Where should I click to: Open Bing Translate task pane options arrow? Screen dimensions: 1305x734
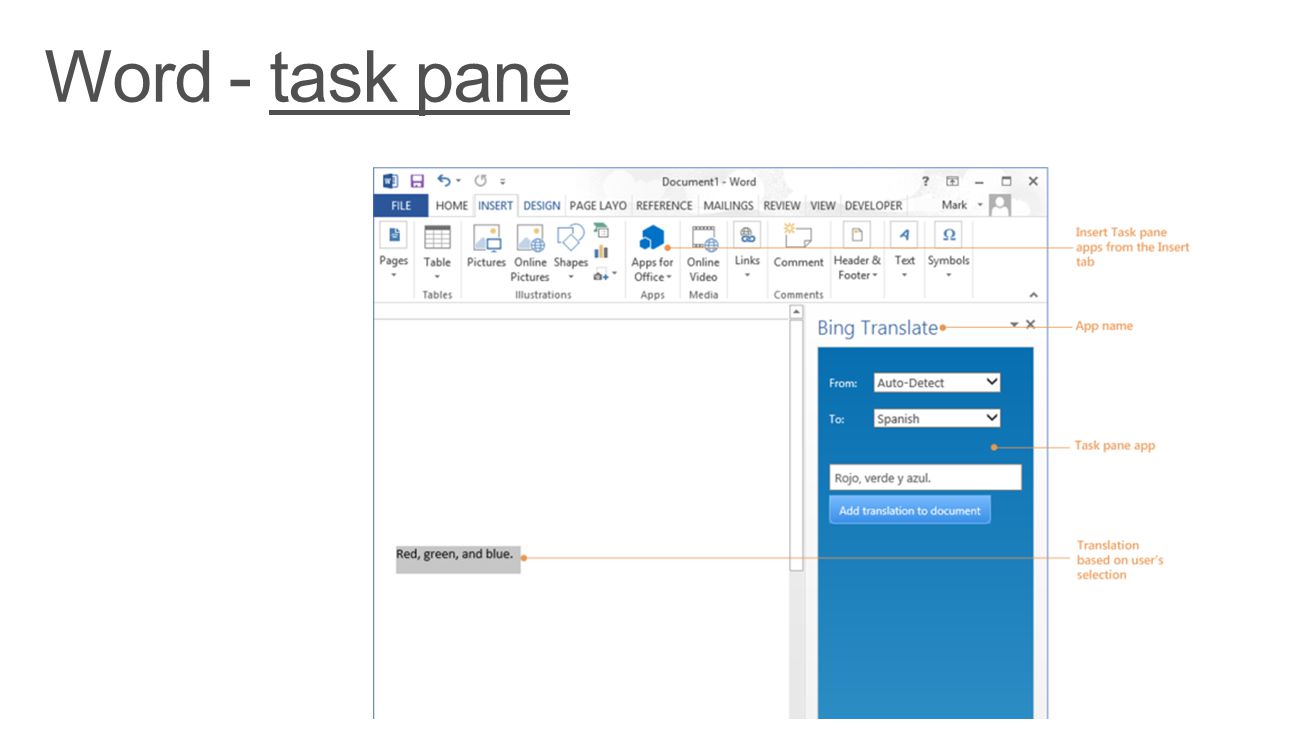(x=1014, y=325)
